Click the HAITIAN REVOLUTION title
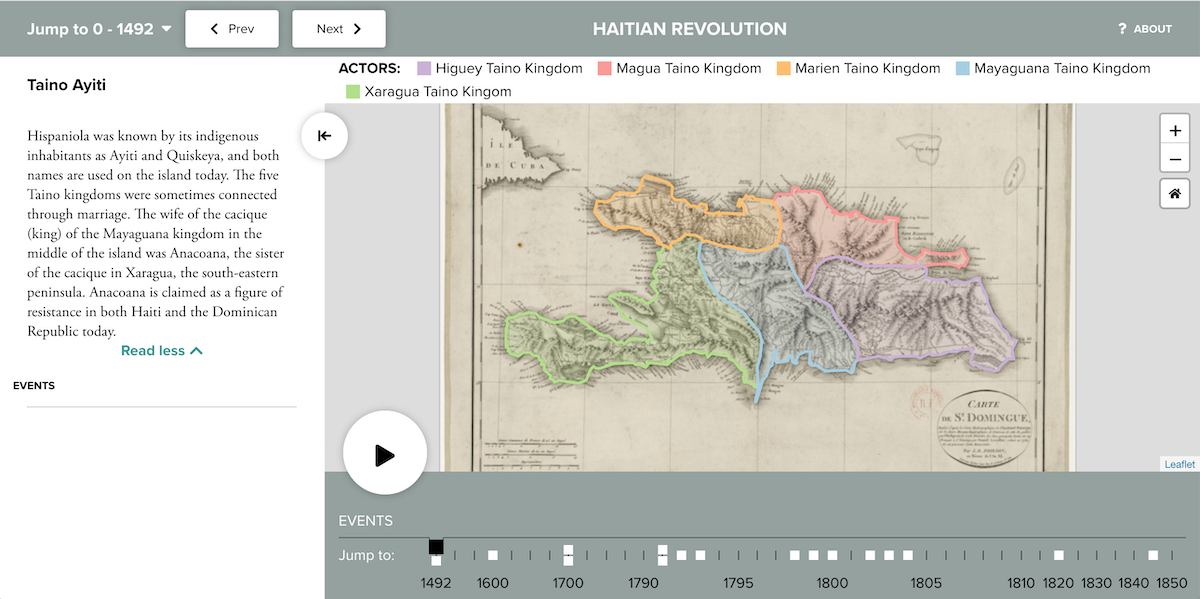Viewport: 1200px width, 599px height. coord(690,29)
